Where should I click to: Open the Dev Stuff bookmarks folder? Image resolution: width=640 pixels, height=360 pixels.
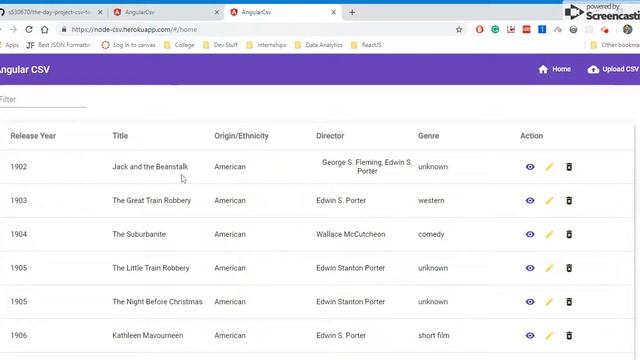click(x=220, y=45)
